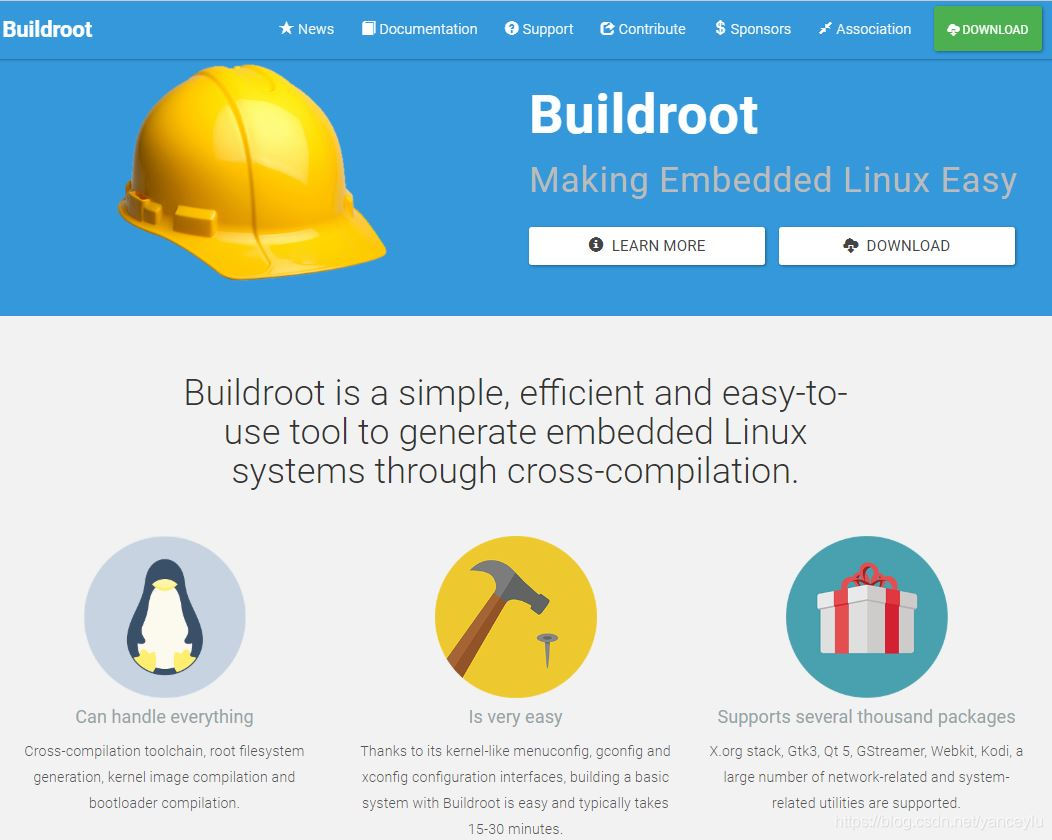Click the hammer and nail circle icon
The image size is (1052, 840).
tap(515, 617)
